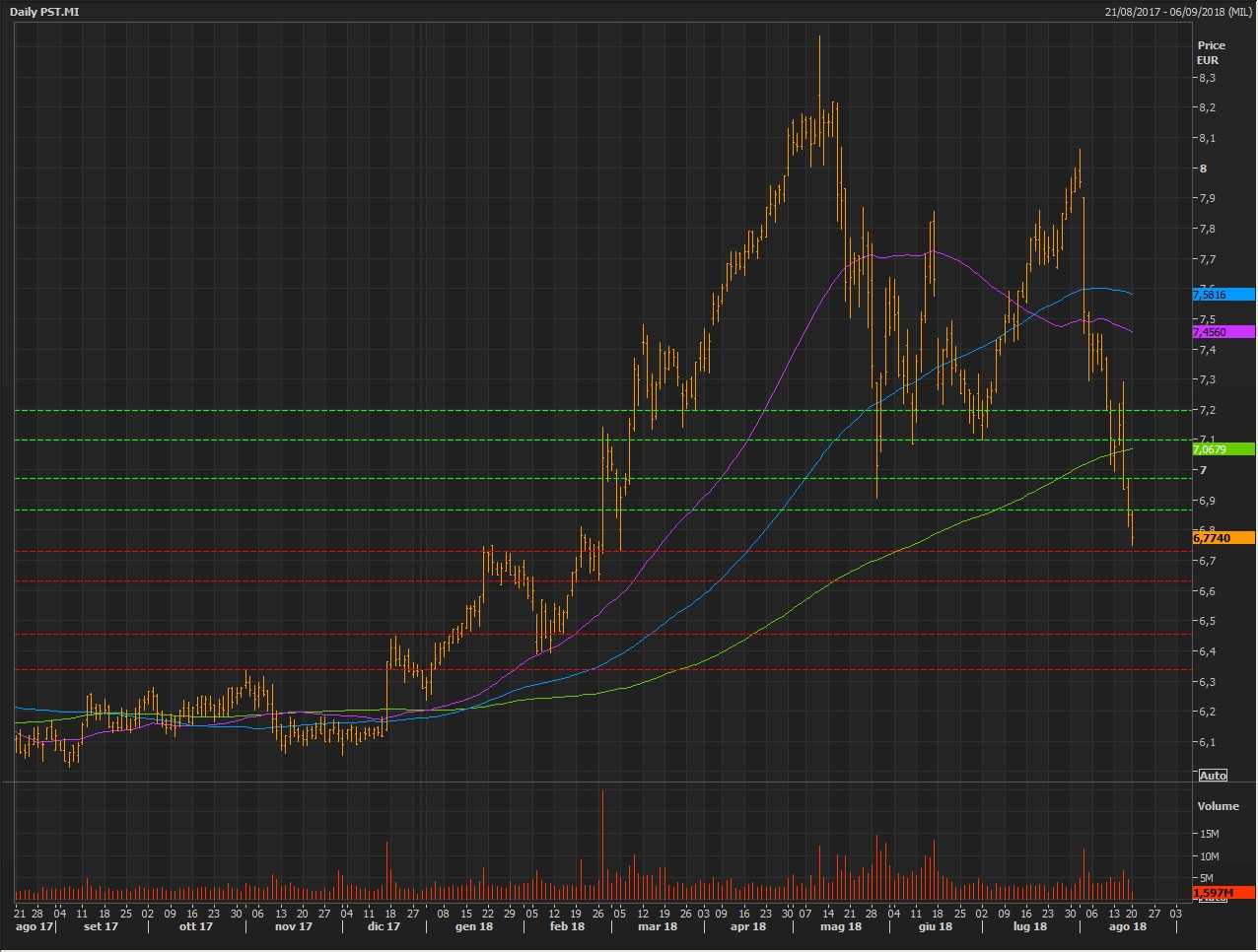Click the 8,3 level on price axis
1258x952 pixels.
click(1207, 78)
